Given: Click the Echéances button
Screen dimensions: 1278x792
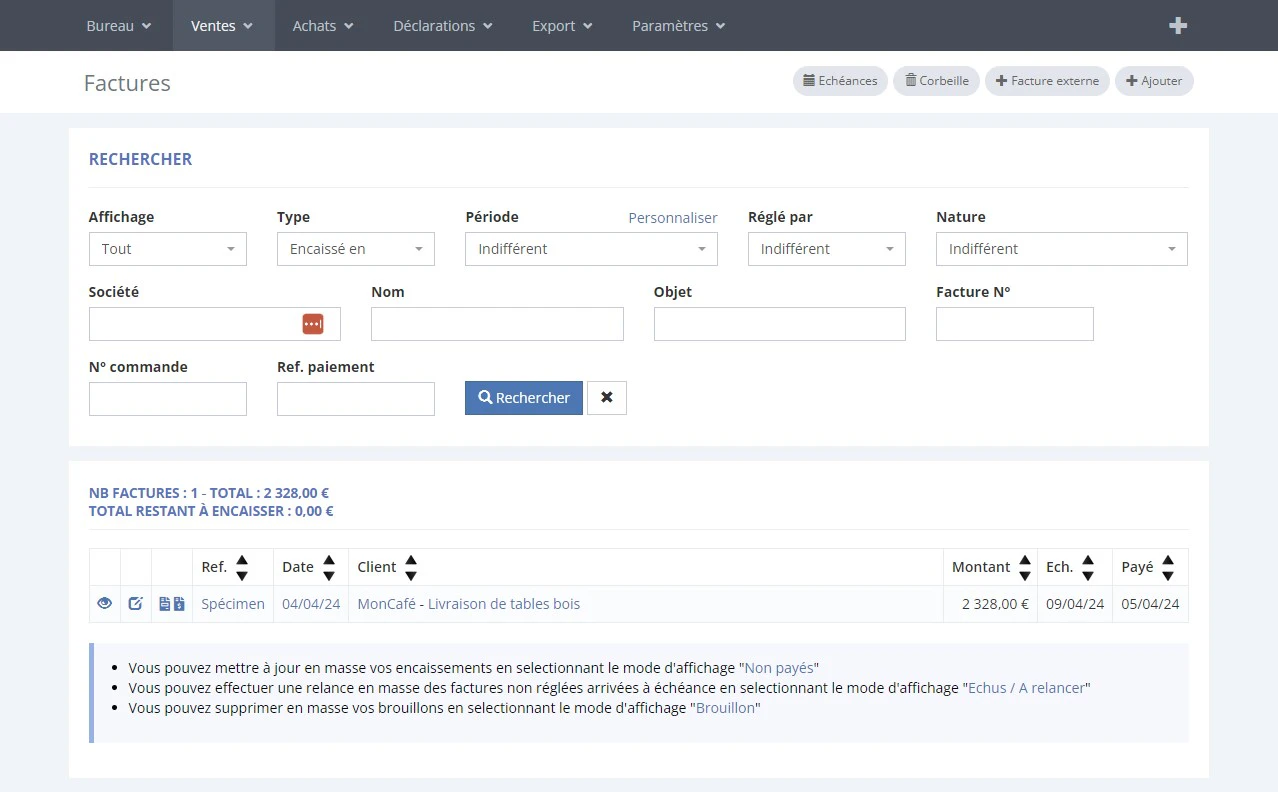Looking at the screenshot, I should tap(840, 81).
